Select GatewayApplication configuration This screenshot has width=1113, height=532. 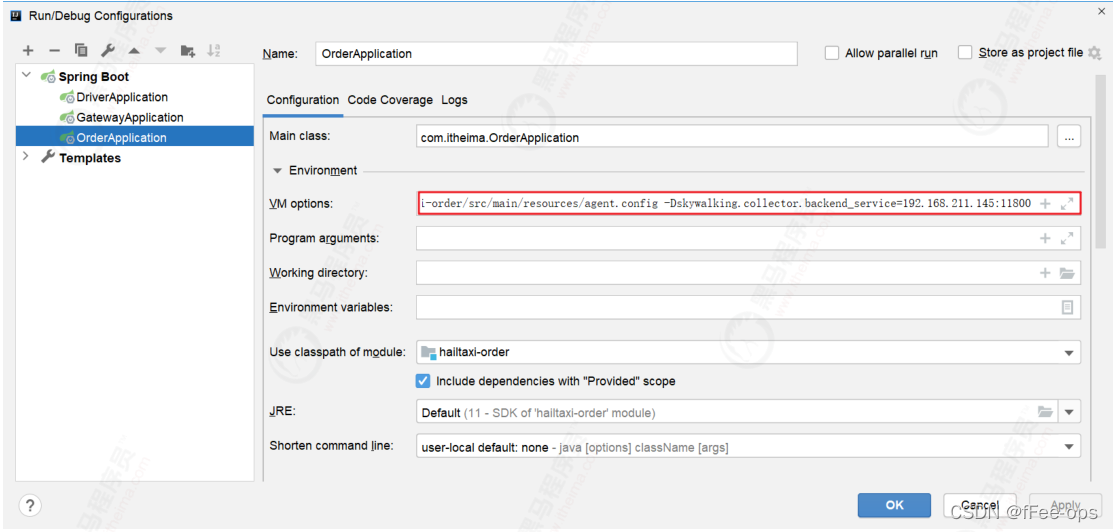click(130, 117)
